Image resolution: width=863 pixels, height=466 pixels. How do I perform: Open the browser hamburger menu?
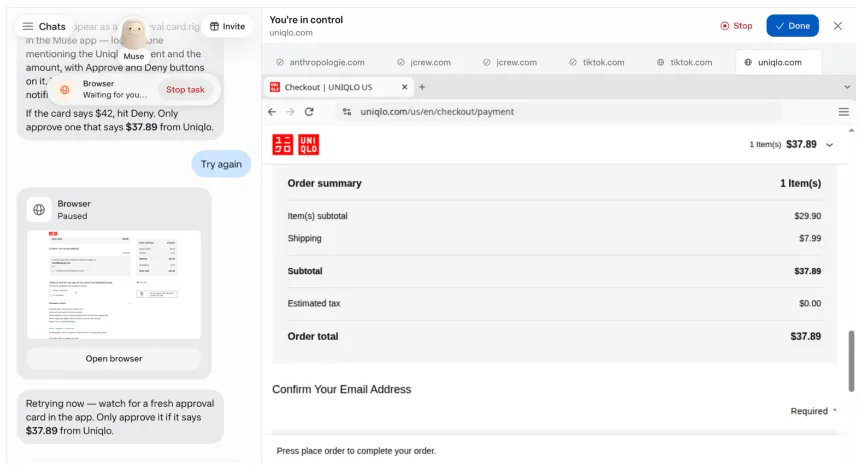843,112
